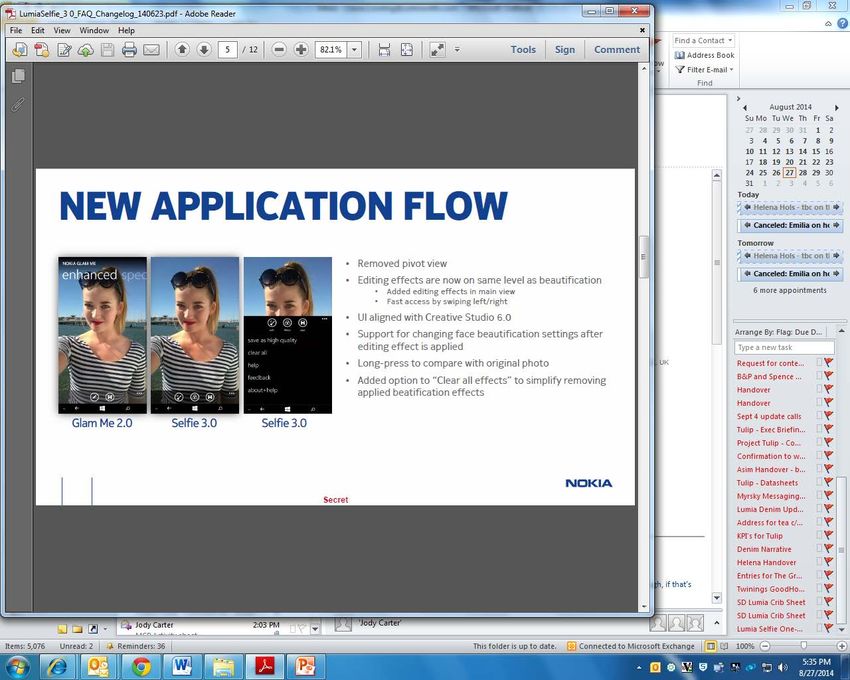
Task: Click the cloud upload toolbar icon
Action: pos(86,50)
